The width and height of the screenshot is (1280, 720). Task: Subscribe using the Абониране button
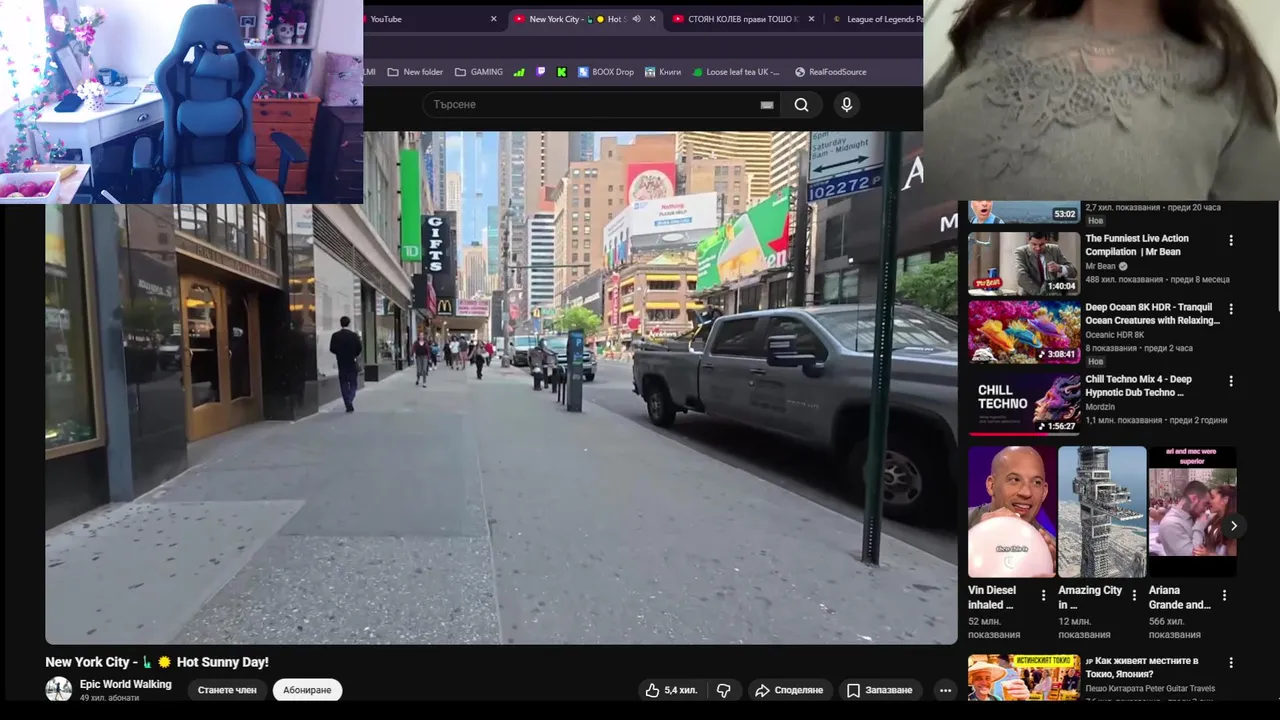tap(307, 690)
